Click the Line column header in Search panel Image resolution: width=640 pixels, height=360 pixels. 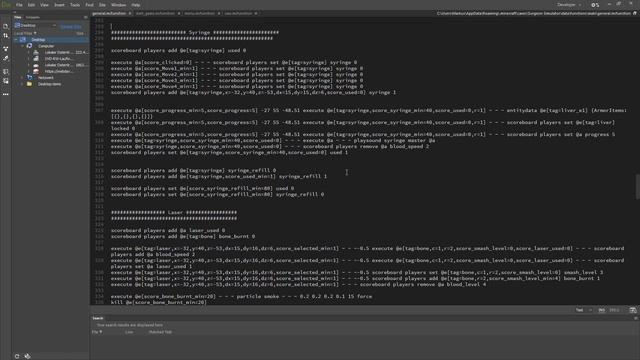click(129, 332)
